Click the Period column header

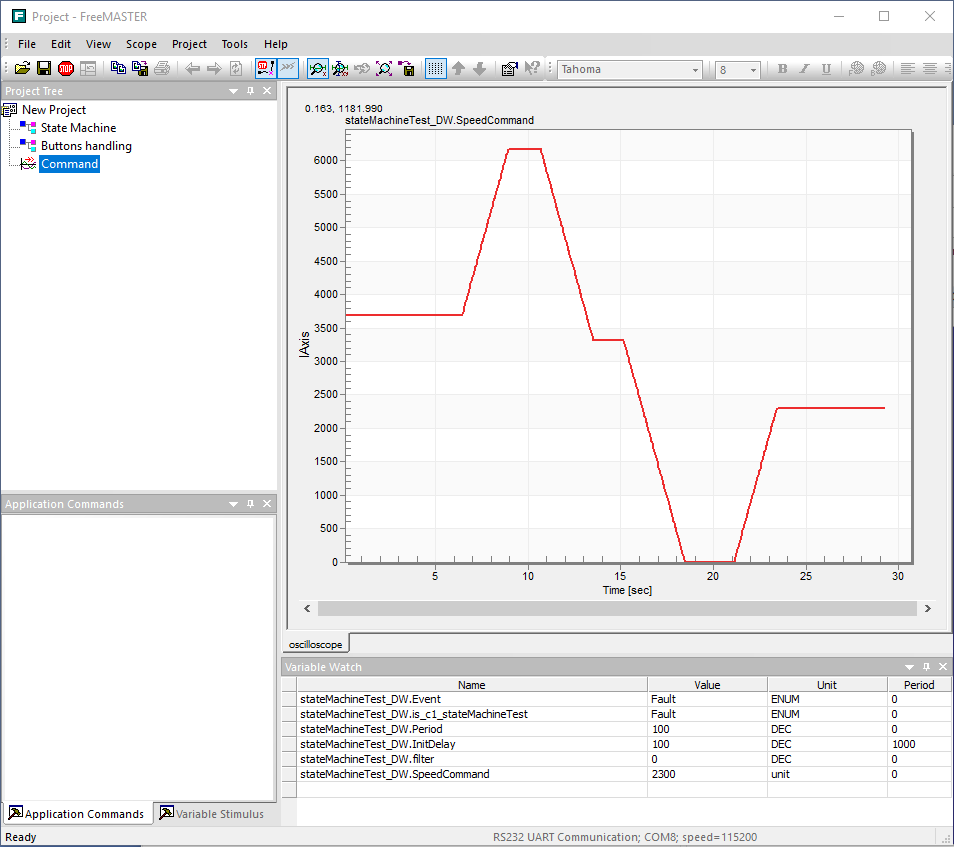pyautogui.click(x=919, y=685)
